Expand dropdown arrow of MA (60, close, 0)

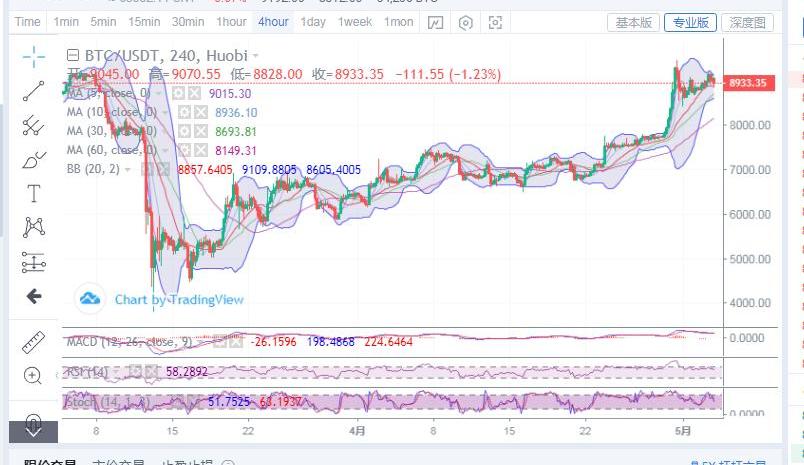coord(165,151)
